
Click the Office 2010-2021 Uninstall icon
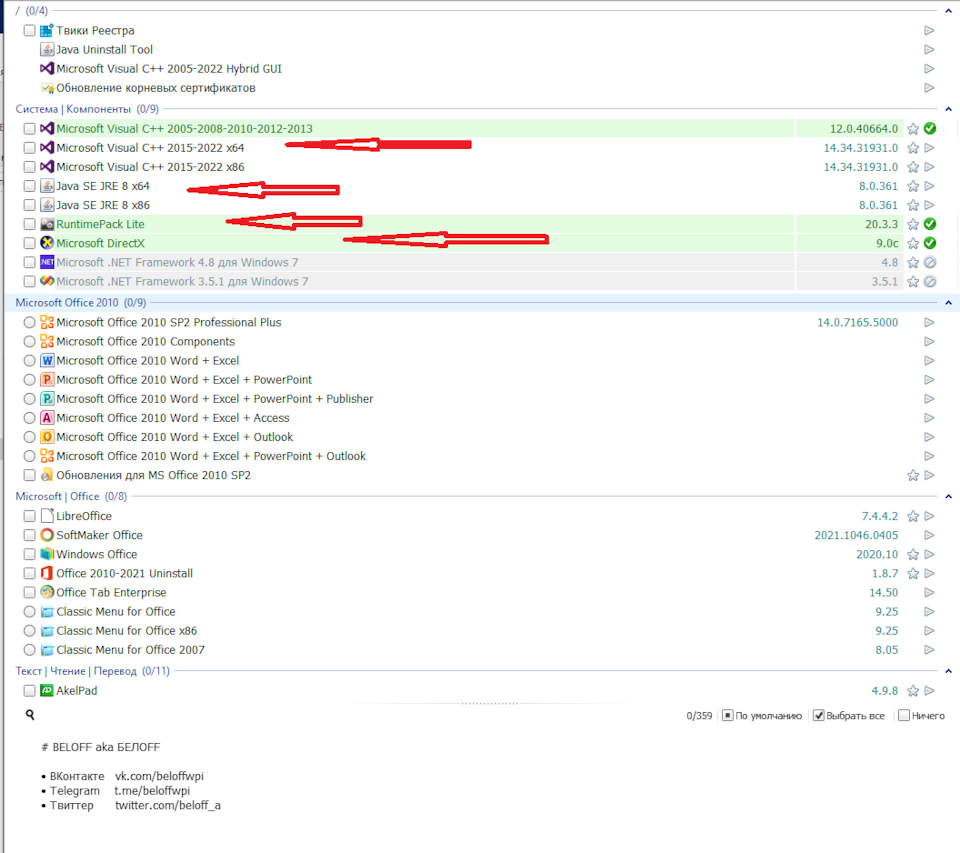pos(47,573)
